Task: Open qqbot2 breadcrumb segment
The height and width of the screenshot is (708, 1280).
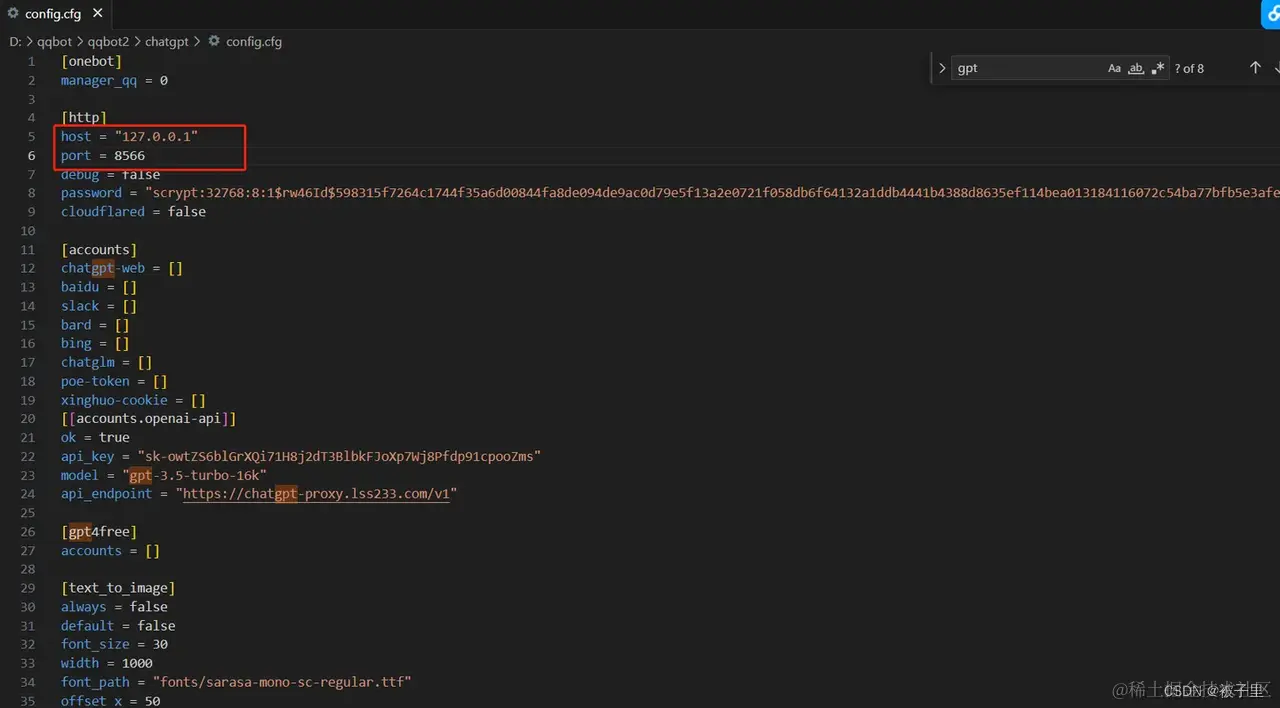Action: (110, 42)
